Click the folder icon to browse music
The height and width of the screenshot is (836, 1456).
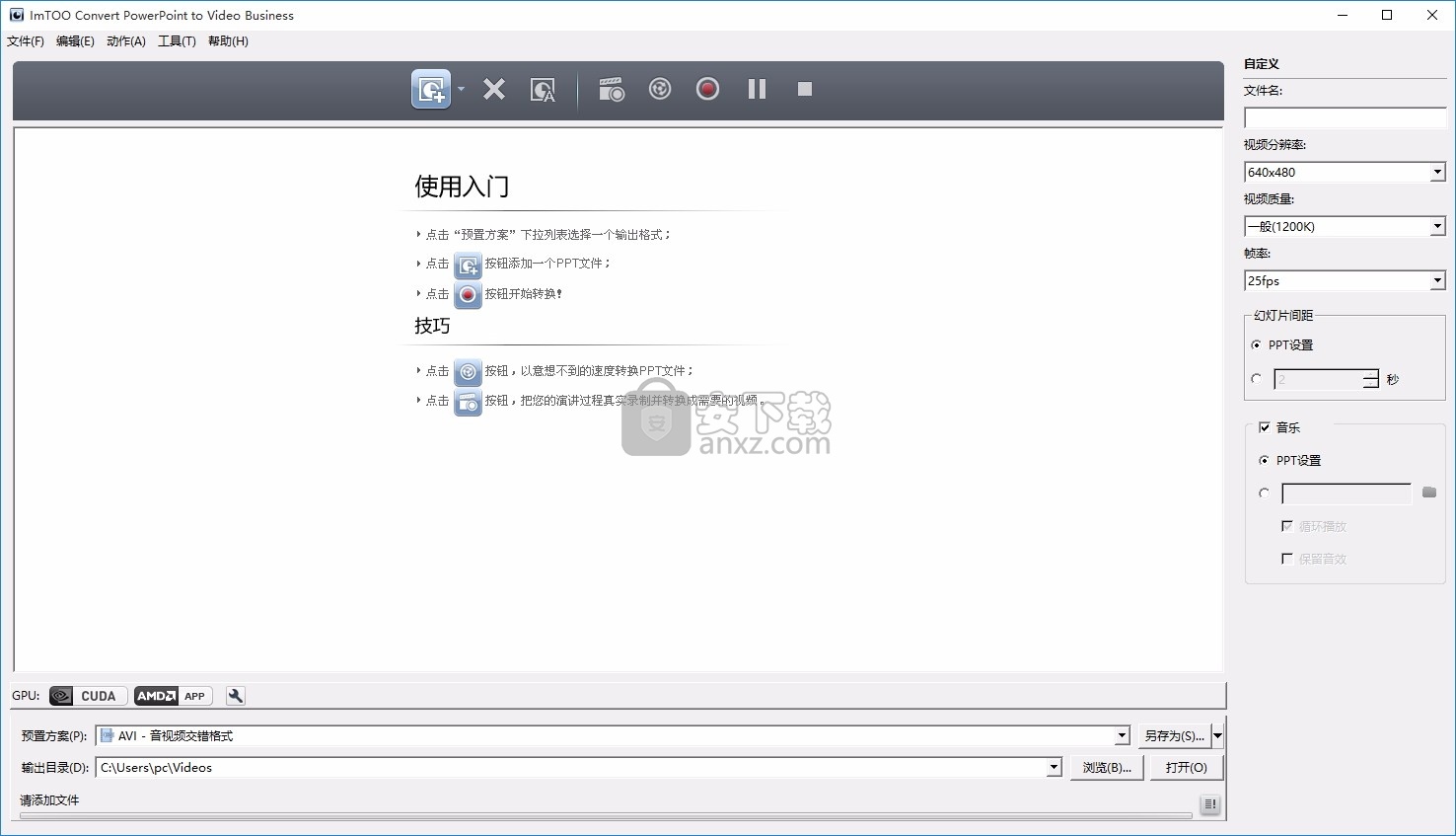(1429, 493)
